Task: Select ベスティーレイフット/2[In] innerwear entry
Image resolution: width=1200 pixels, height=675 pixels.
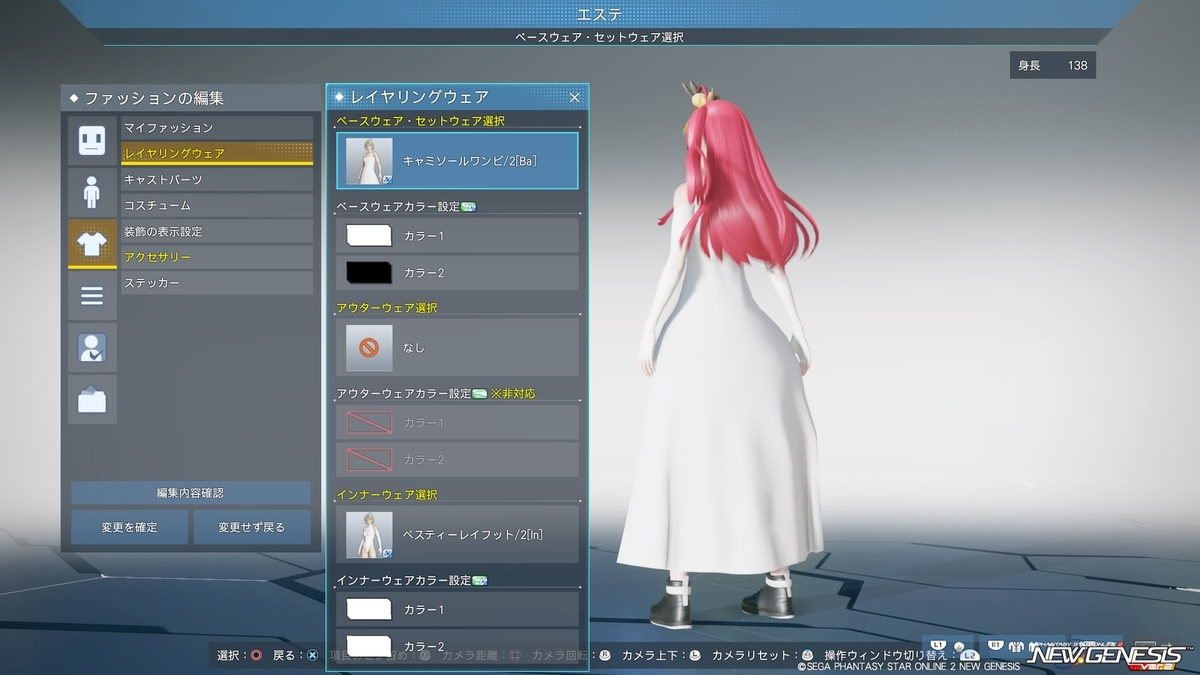Action: click(x=458, y=533)
